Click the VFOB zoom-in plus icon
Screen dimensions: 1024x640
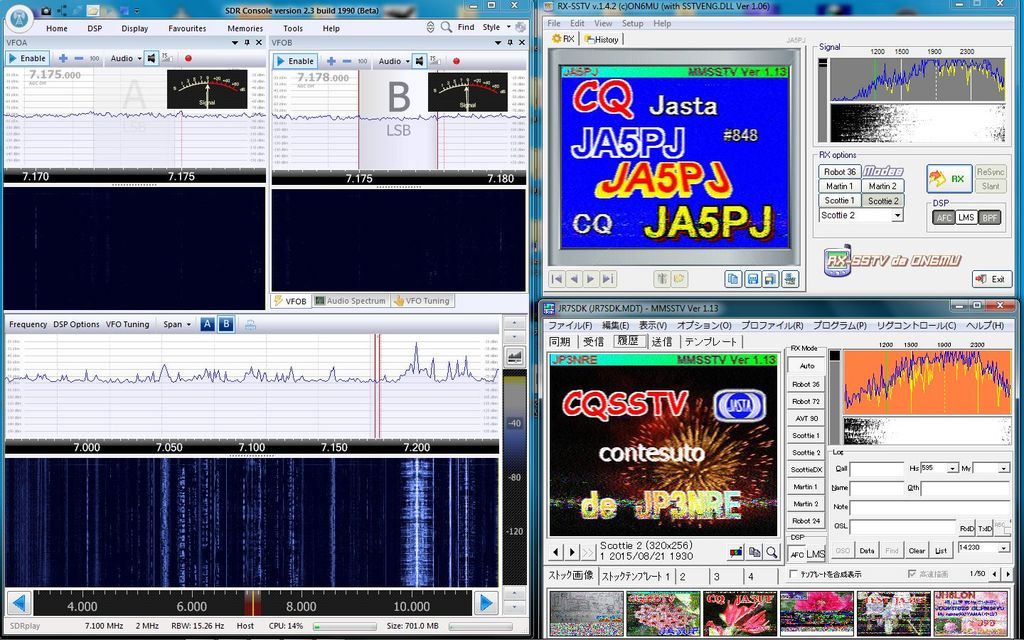(x=331, y=61)
